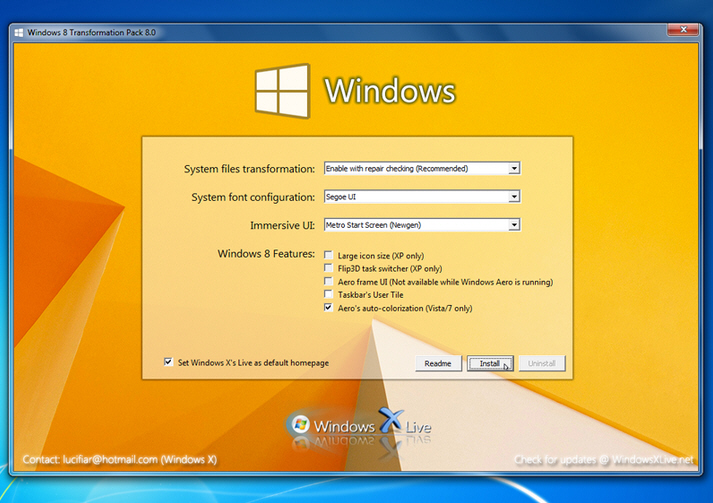Image resolution: width=713 pixels, height=503 pixels.
Task: Expand the System font configuration arrow
Action: click(x=514, y=197)
